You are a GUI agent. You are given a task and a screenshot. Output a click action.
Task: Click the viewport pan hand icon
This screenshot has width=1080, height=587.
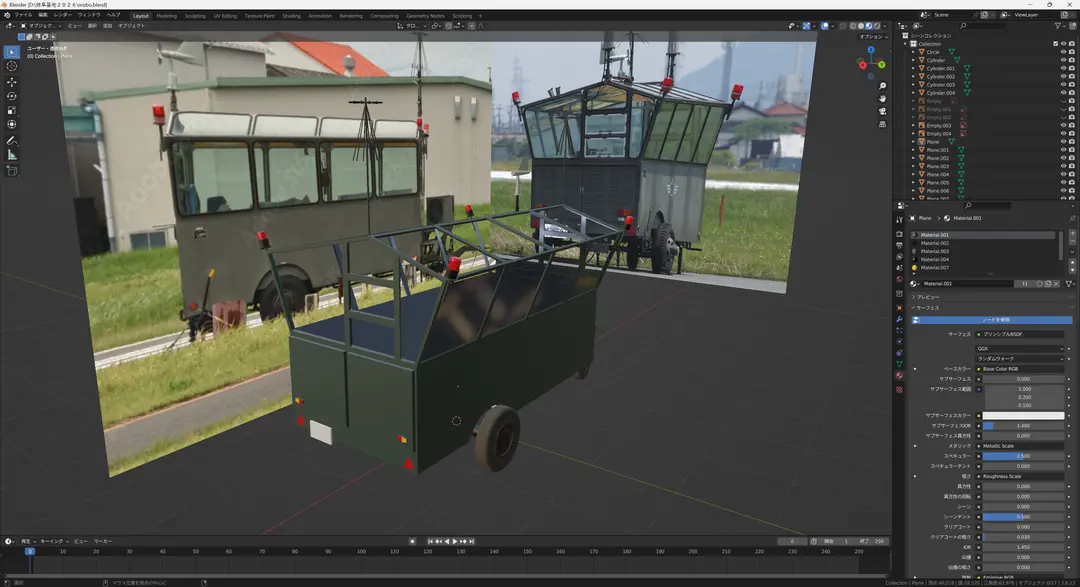882,99
